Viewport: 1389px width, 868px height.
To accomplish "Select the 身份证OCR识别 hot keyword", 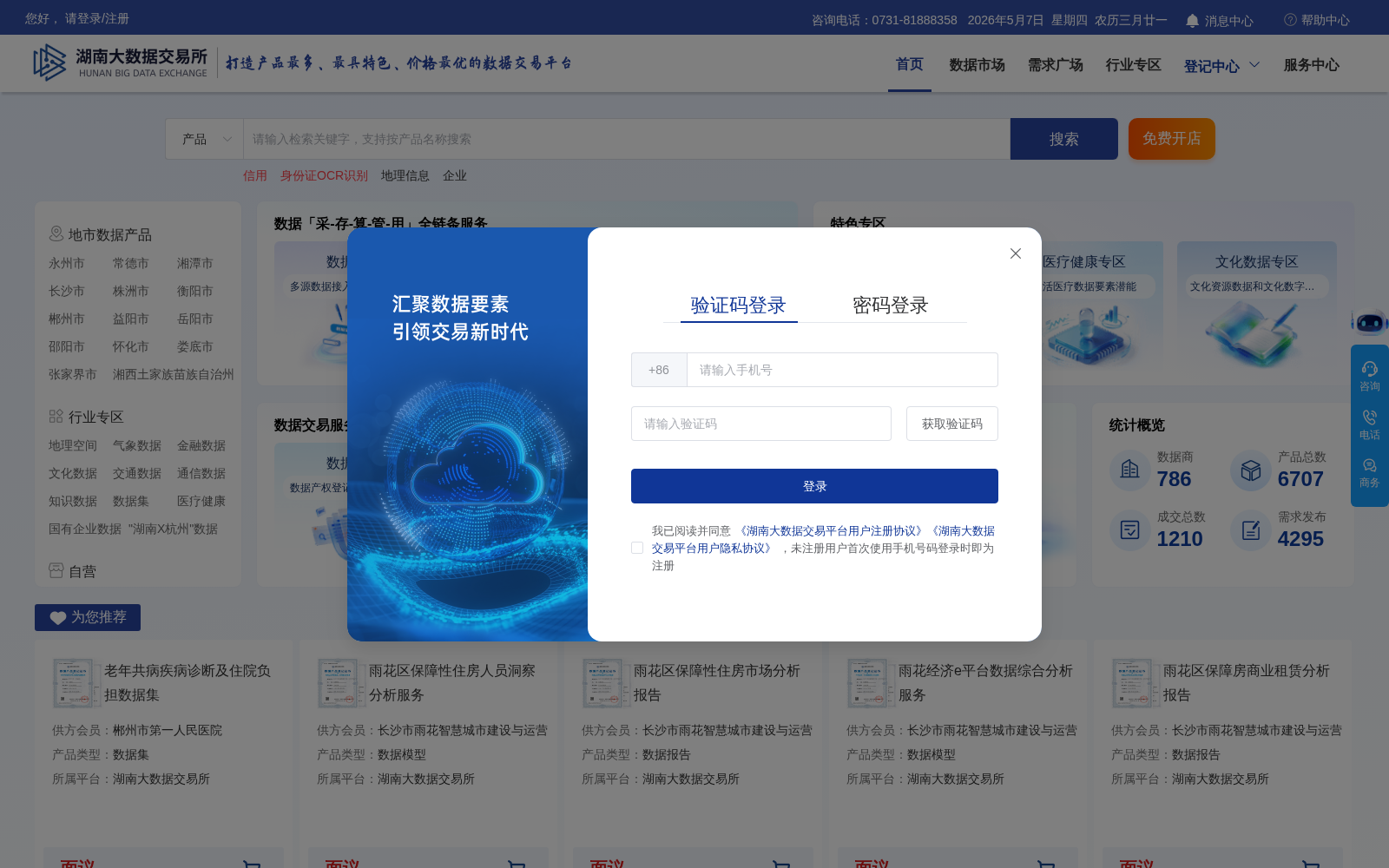I will [324, 175].
